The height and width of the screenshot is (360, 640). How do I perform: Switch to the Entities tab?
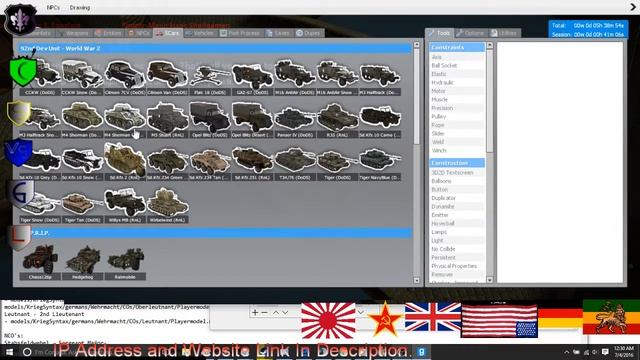(x=109, y=33)
